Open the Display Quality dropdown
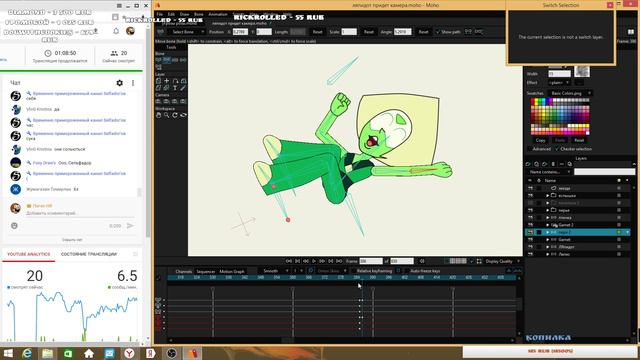This screenshot has width=640, height=360. pos(502,261)
